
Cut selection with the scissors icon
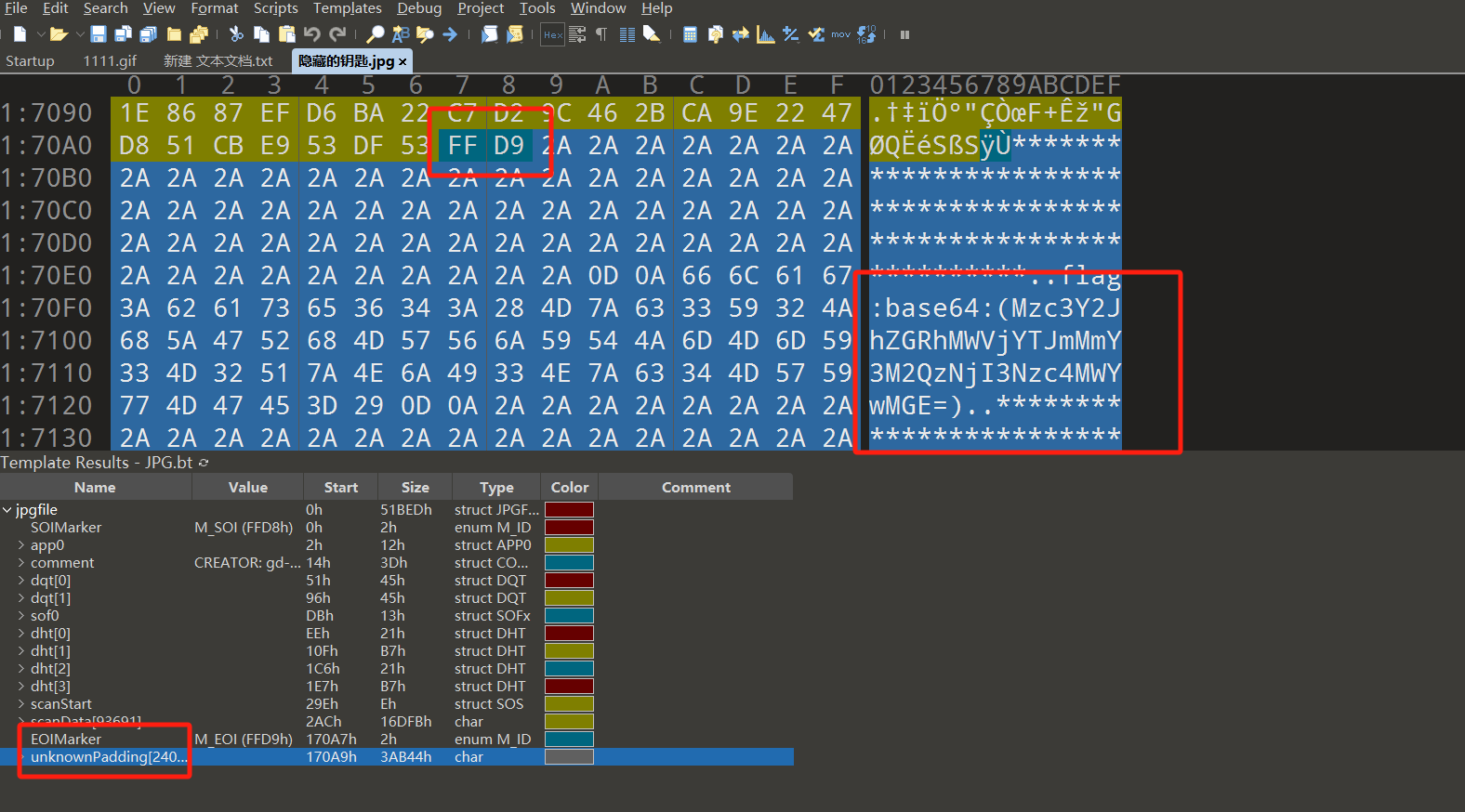[x=236, y=34]
